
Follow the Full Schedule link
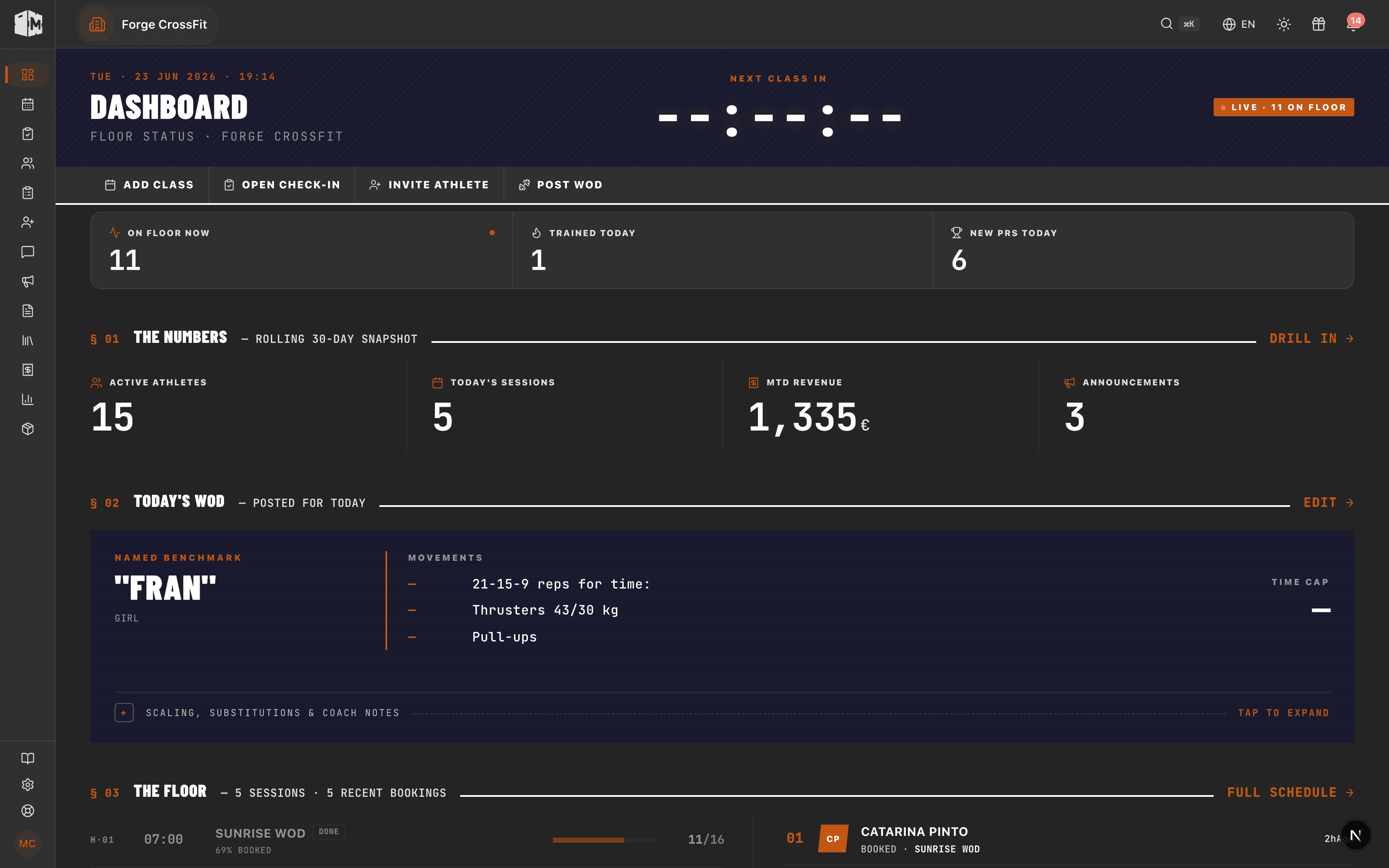(1290, 793)
